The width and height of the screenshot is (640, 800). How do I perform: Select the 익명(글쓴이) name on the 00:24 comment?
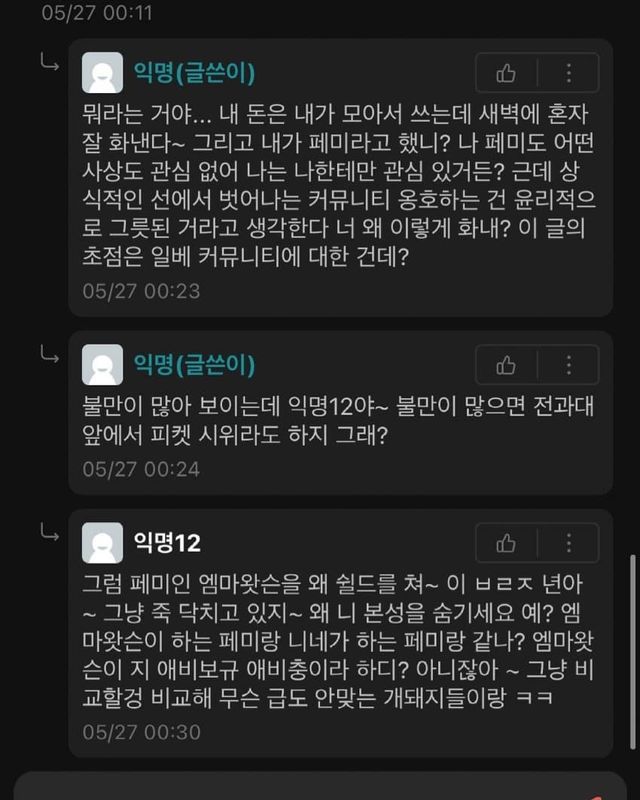pyautogui.click(x=194, y=365)
